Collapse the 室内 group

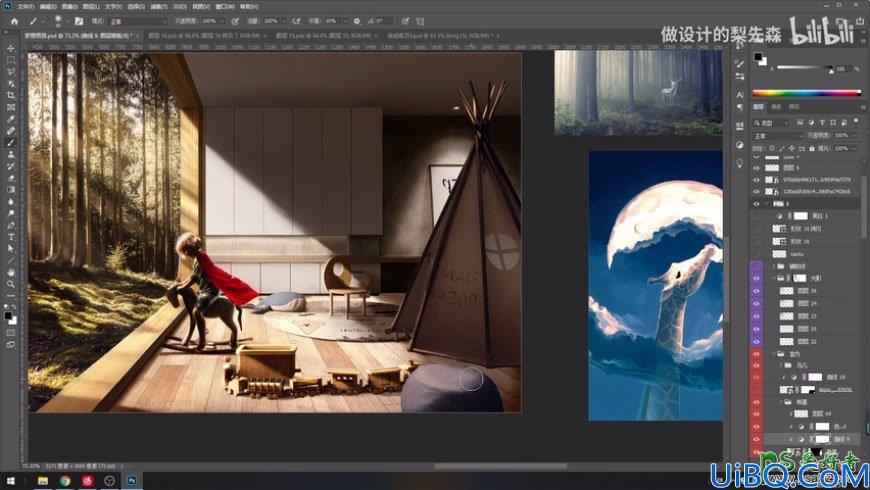click(x=773, y=353)
